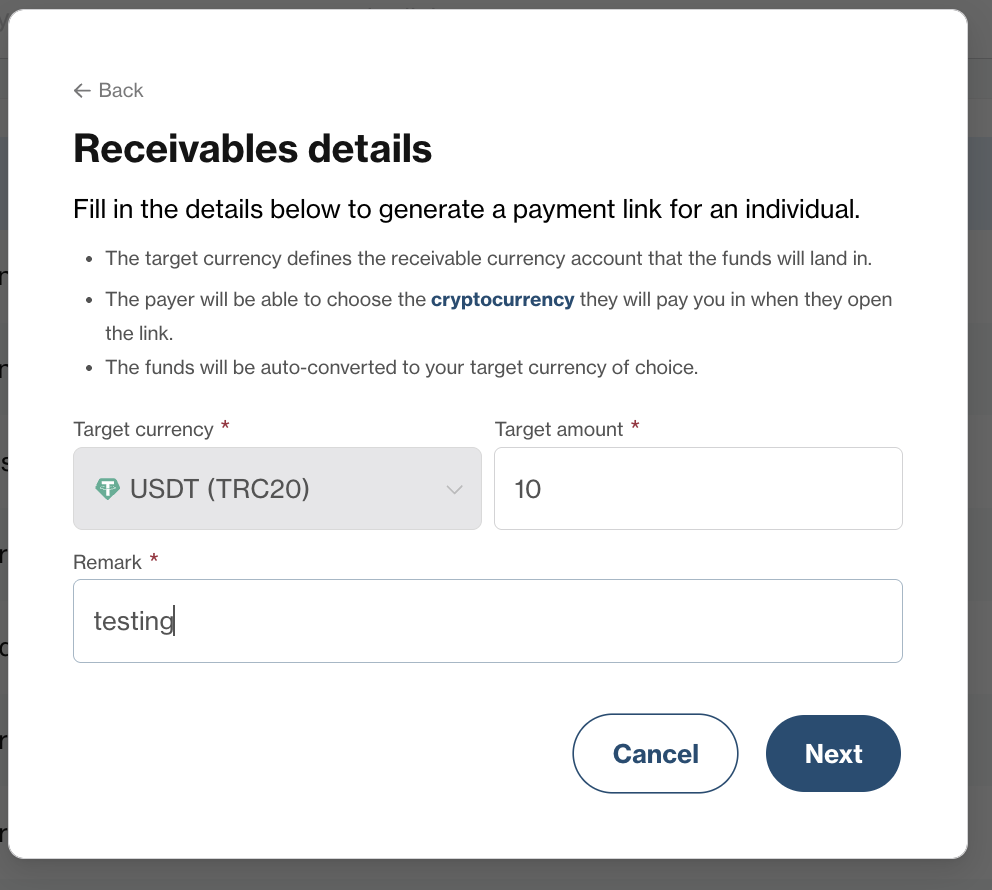Click the 'Fill in the details below' subtitle
This screenshot has width=992, height=890.
pyautogui.click(x=467, y=209)
